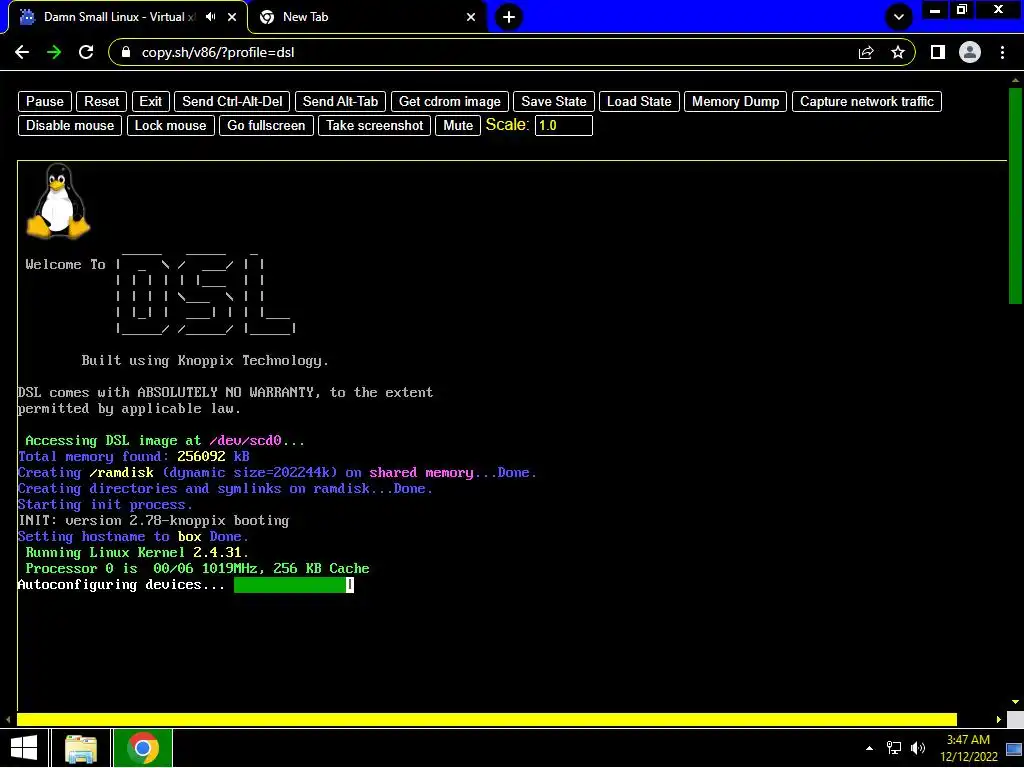Click the yellow horizontal scrollbar
1024x768 pixels.
coord(487,720)
